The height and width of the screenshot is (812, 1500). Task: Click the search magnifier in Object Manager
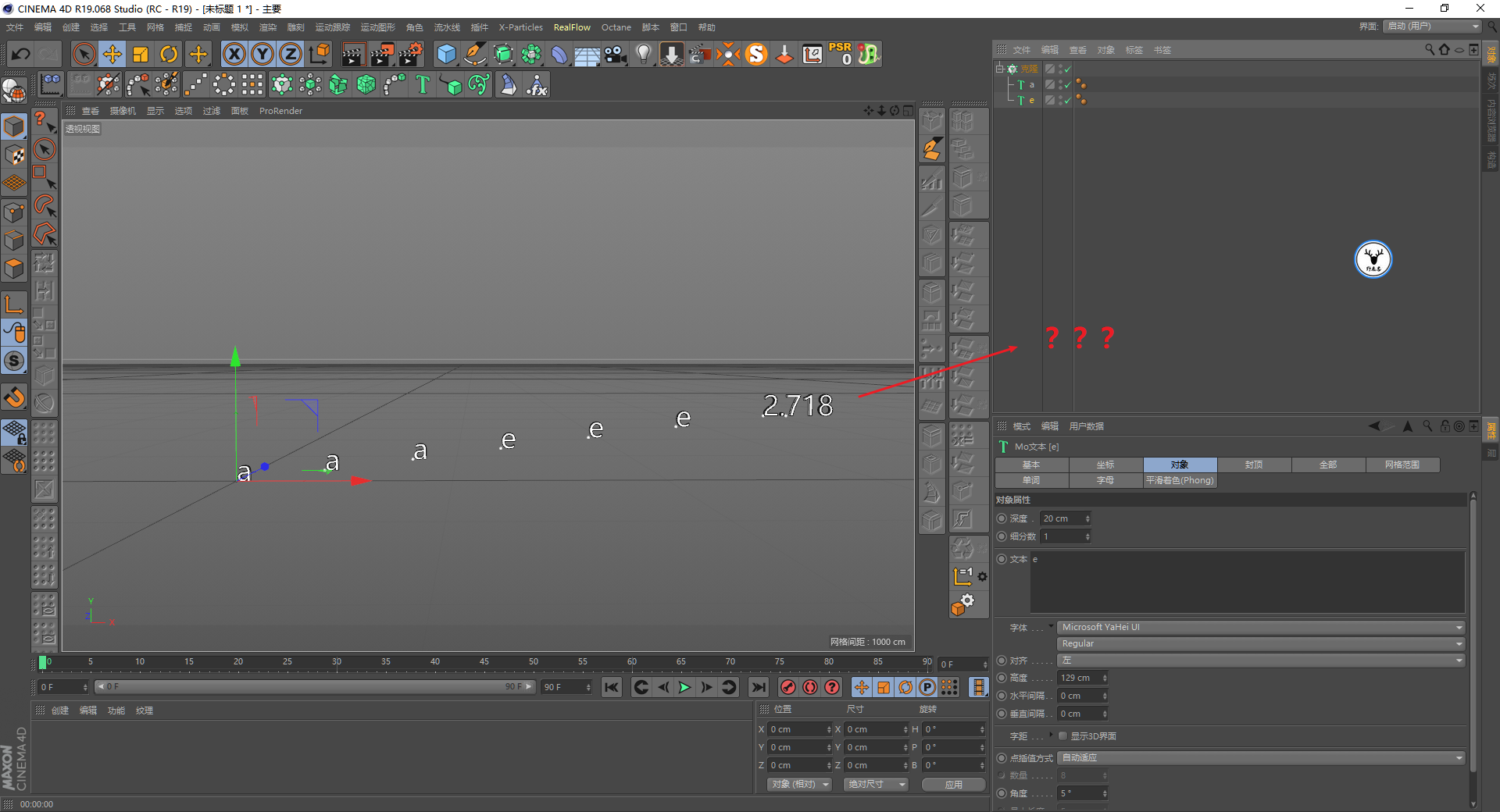pos(1430,49)
